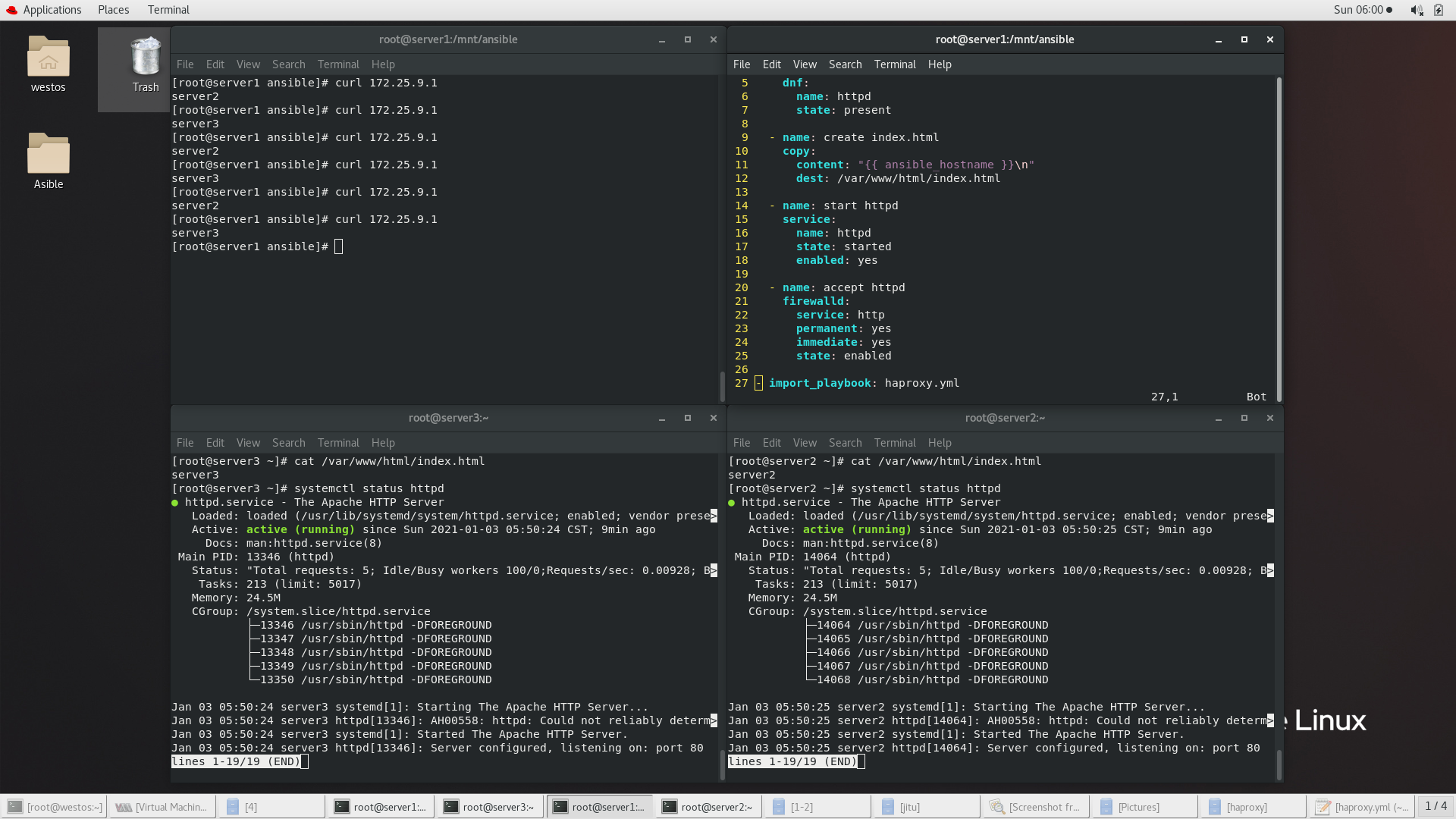This screenshot has width=1456, height=819.
Task: Open Search menu in vim terminal window
Action: point(845,64)
